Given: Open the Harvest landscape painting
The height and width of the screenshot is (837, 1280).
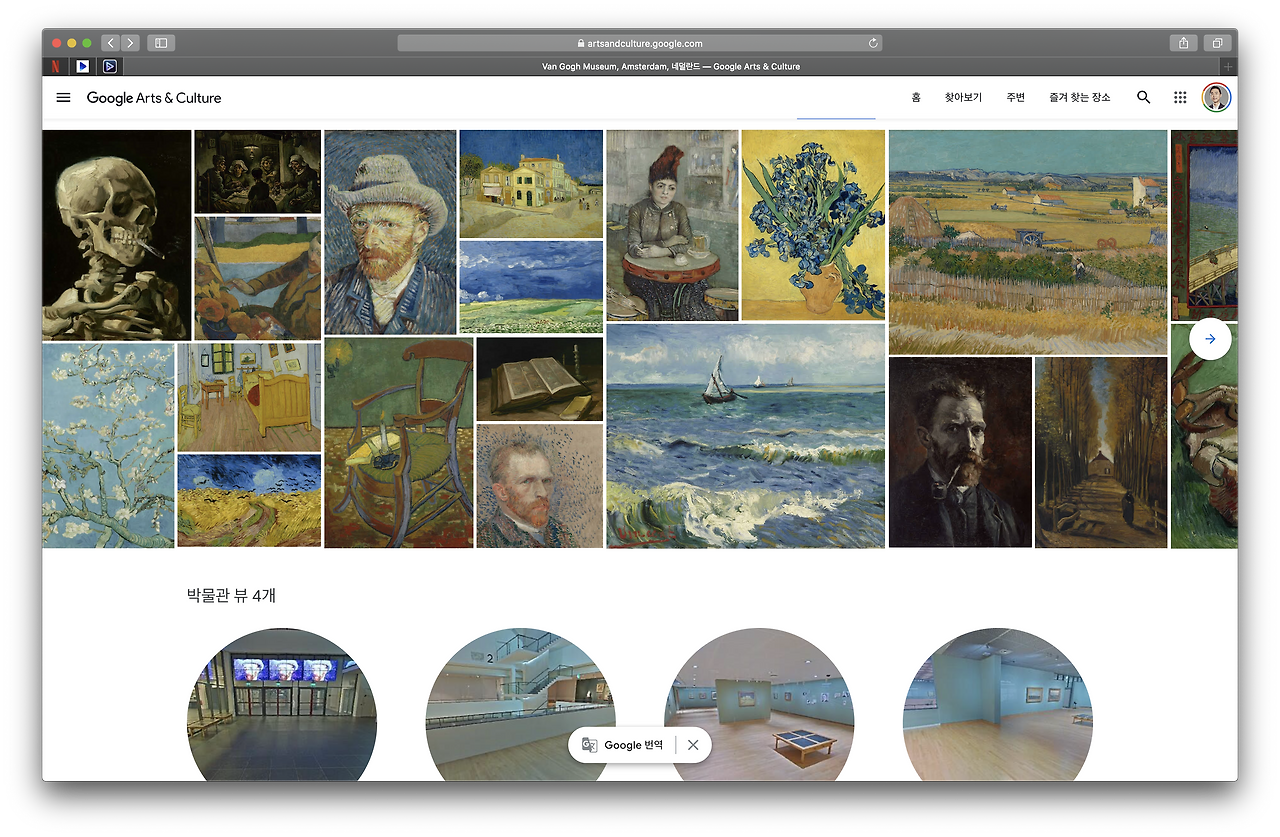Looking at the screenshot, I should tap(1028, 242).
